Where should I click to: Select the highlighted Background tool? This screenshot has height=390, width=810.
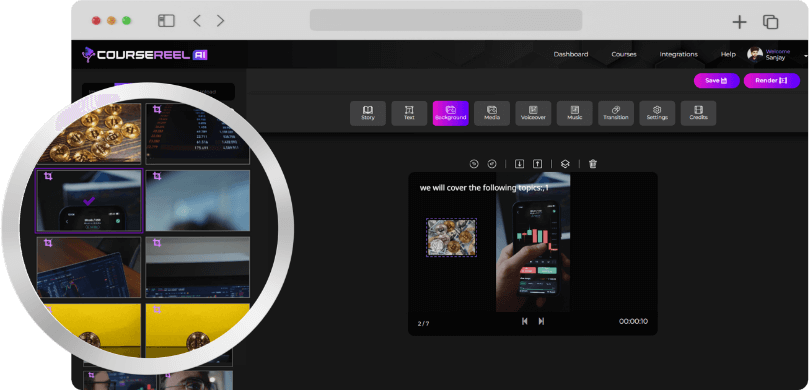[450, 113]
